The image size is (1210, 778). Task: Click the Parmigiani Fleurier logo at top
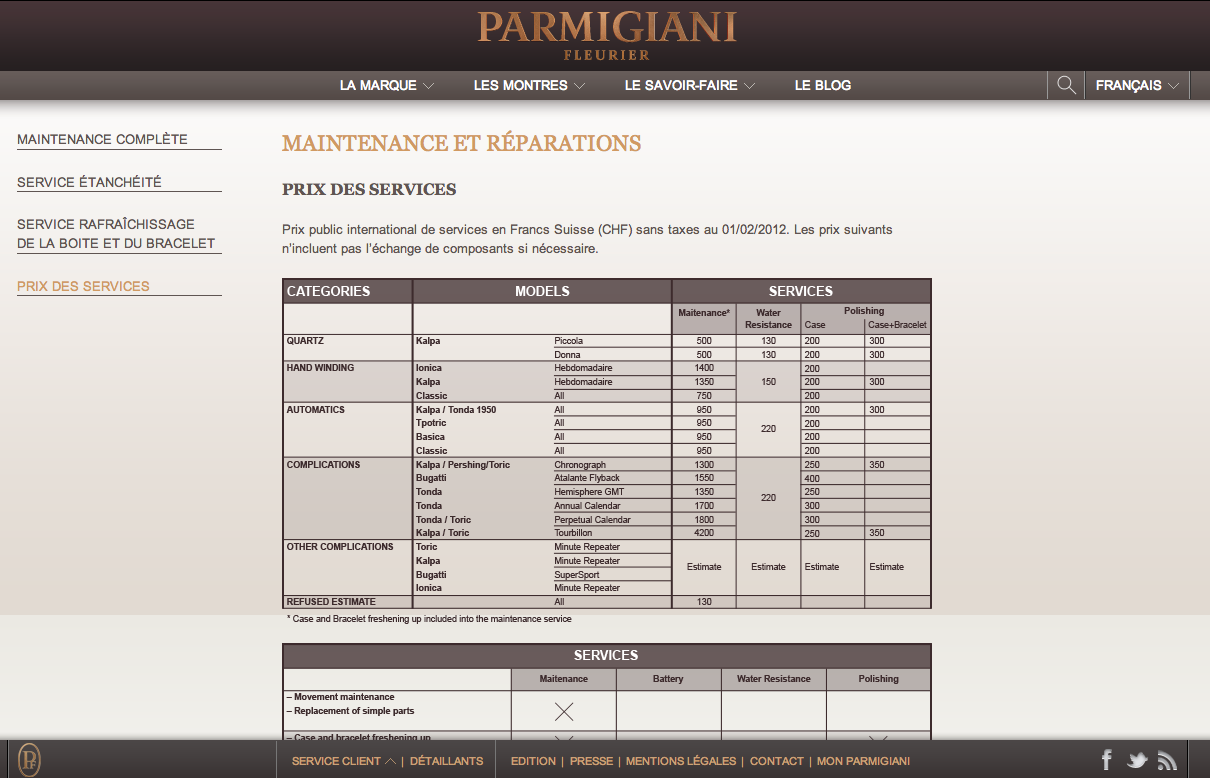point(607,36)
